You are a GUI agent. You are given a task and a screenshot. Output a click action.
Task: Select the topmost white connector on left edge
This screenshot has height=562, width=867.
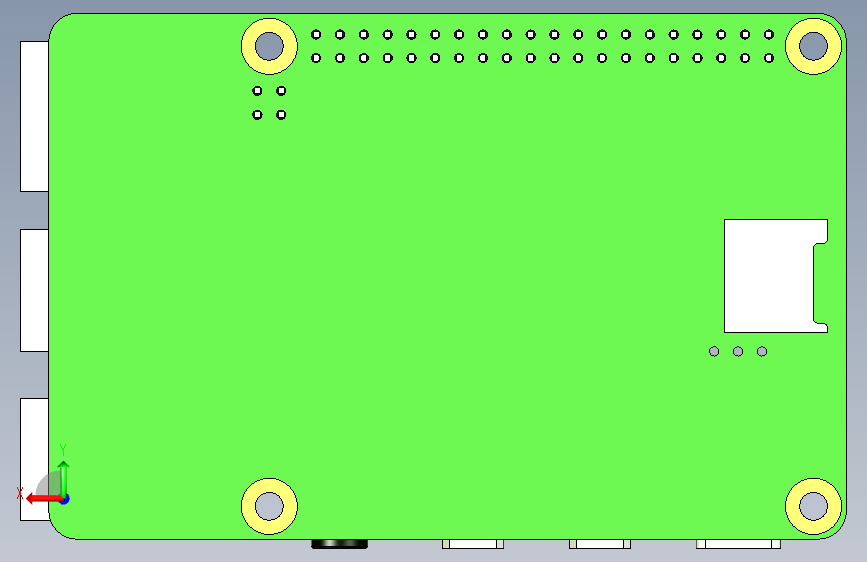(x=34, y=116)
